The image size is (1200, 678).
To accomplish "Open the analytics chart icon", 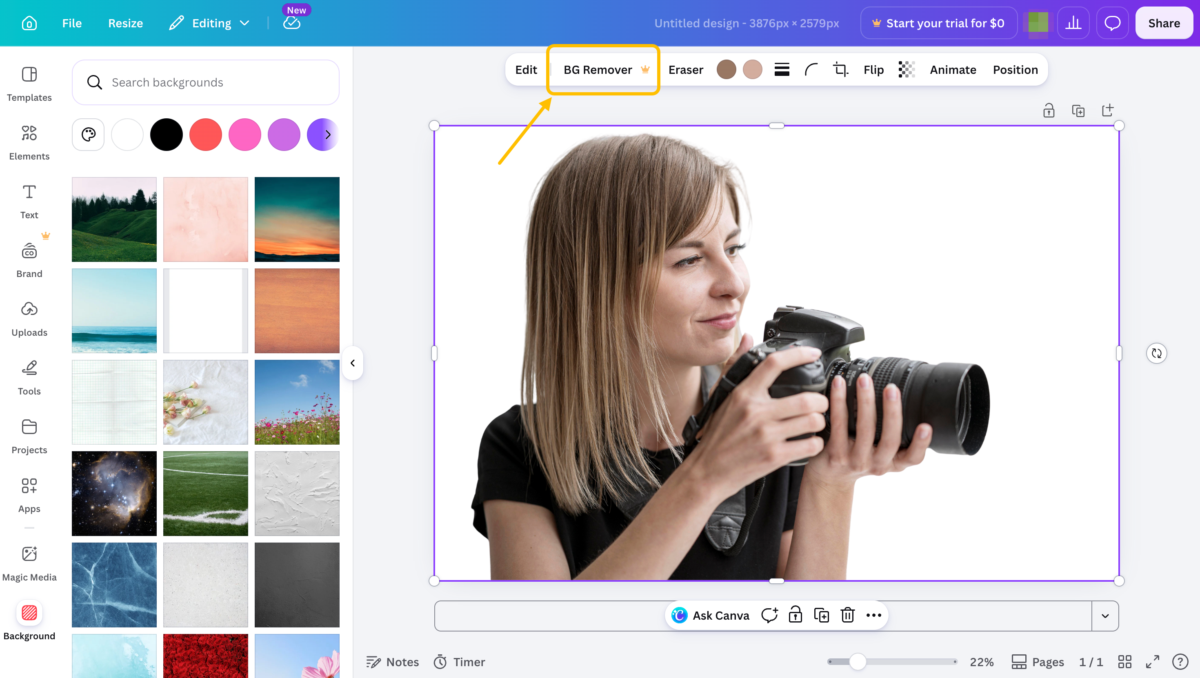I will pyautogui.click(x=1074, y=23).
